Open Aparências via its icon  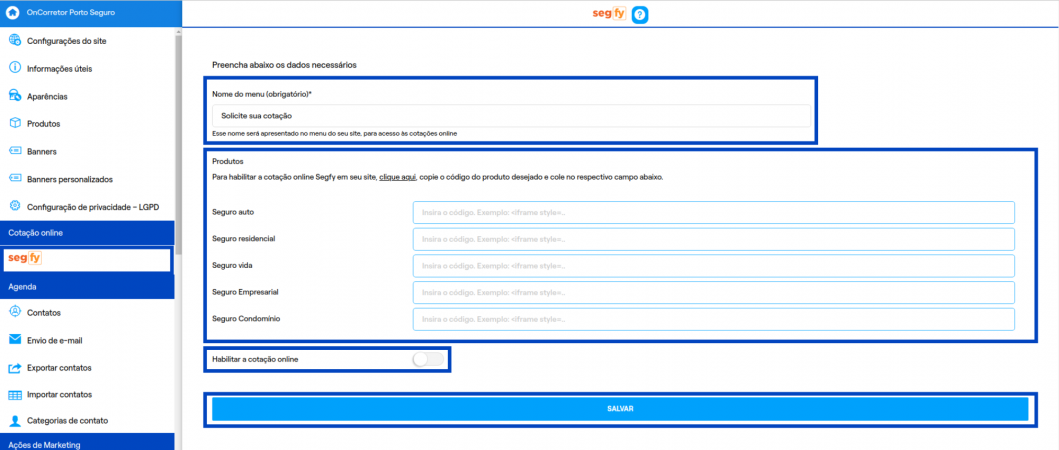pyautogui.click(x=15, y=96)
